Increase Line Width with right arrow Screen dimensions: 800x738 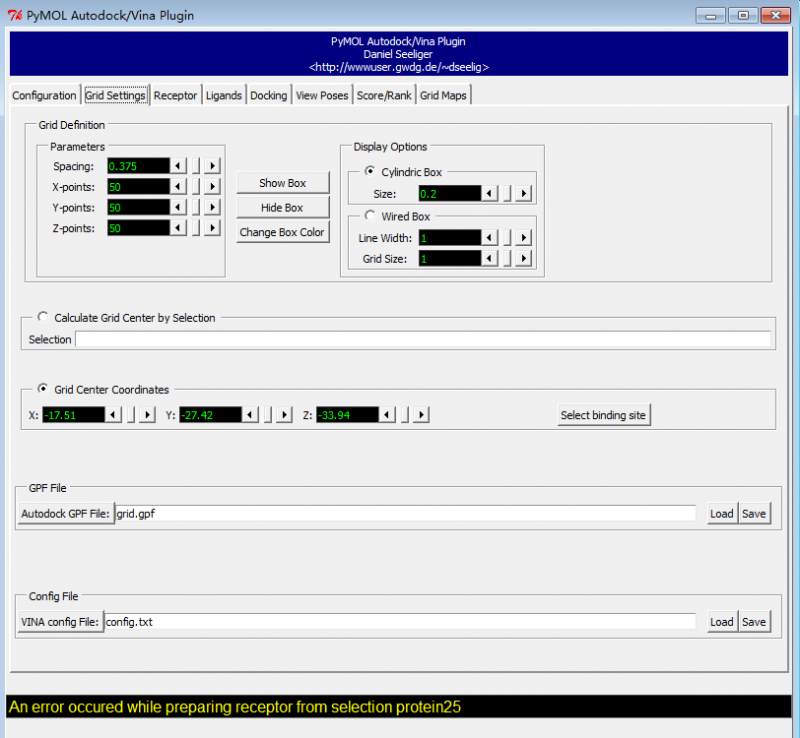pos(524,238)
